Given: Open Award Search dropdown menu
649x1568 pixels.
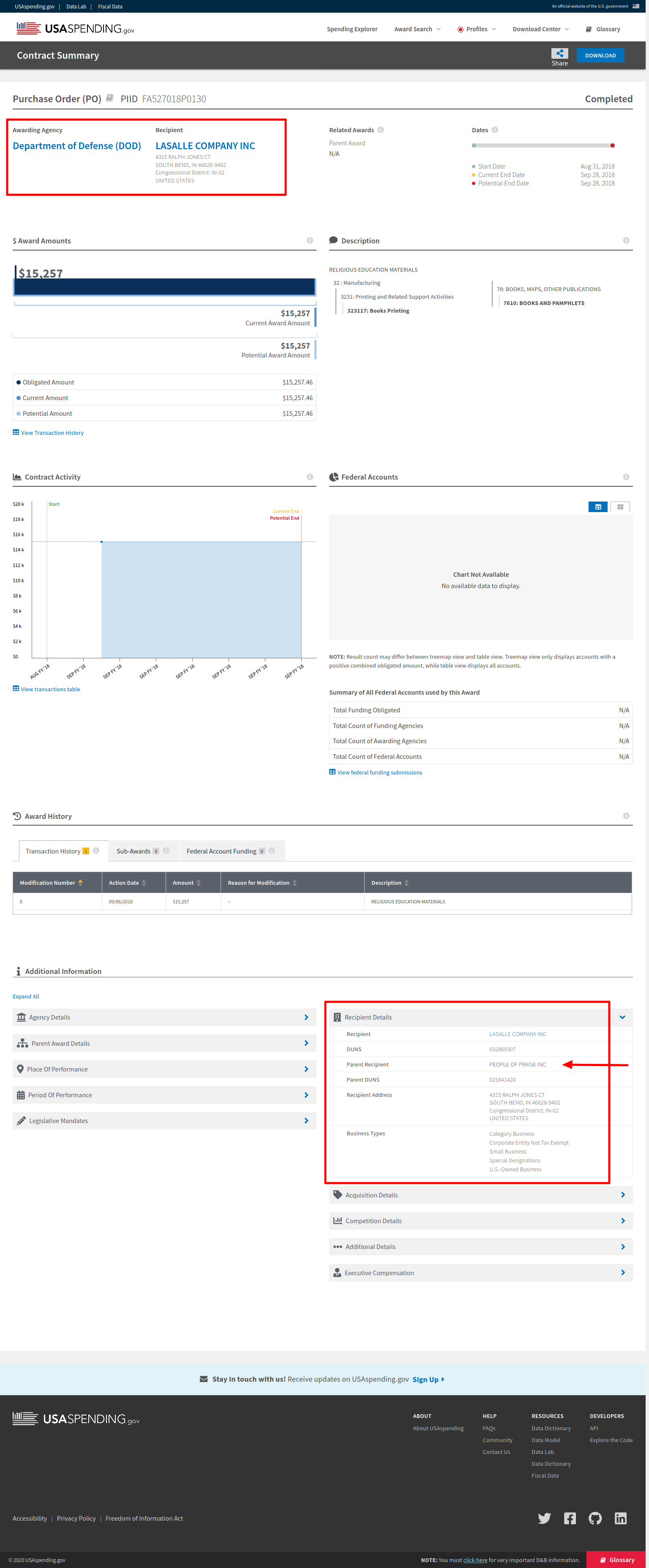Looking at the screenshot, I should tap(417, 29).
